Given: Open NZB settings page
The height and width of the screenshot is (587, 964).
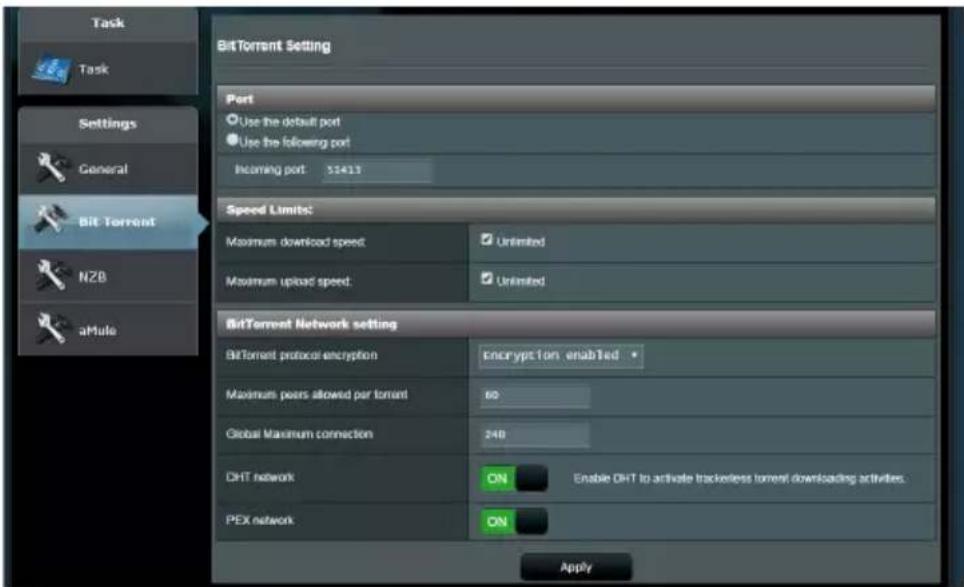Looking at the screenshot, I should tap(108, 276).
